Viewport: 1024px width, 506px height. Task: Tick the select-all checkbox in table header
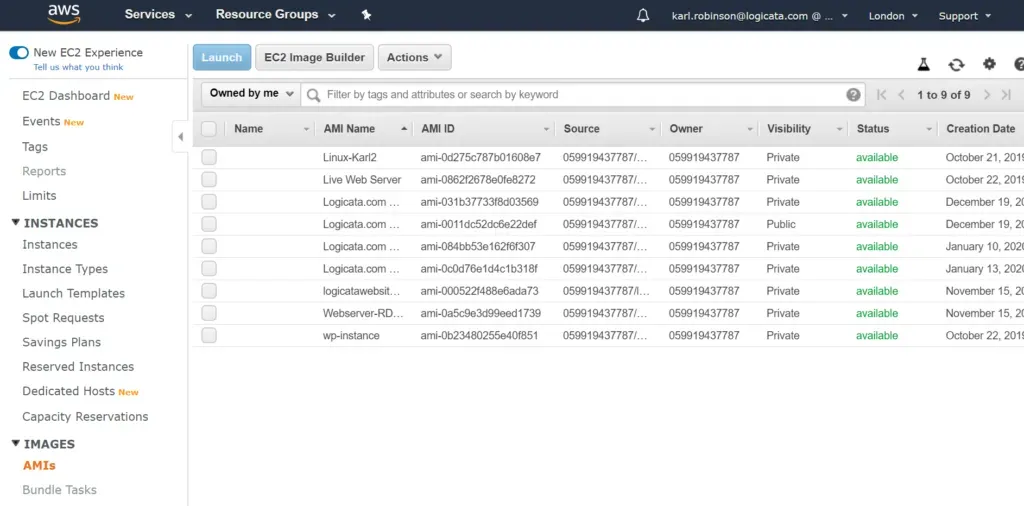pyautogui.click(x=209, y=129)
